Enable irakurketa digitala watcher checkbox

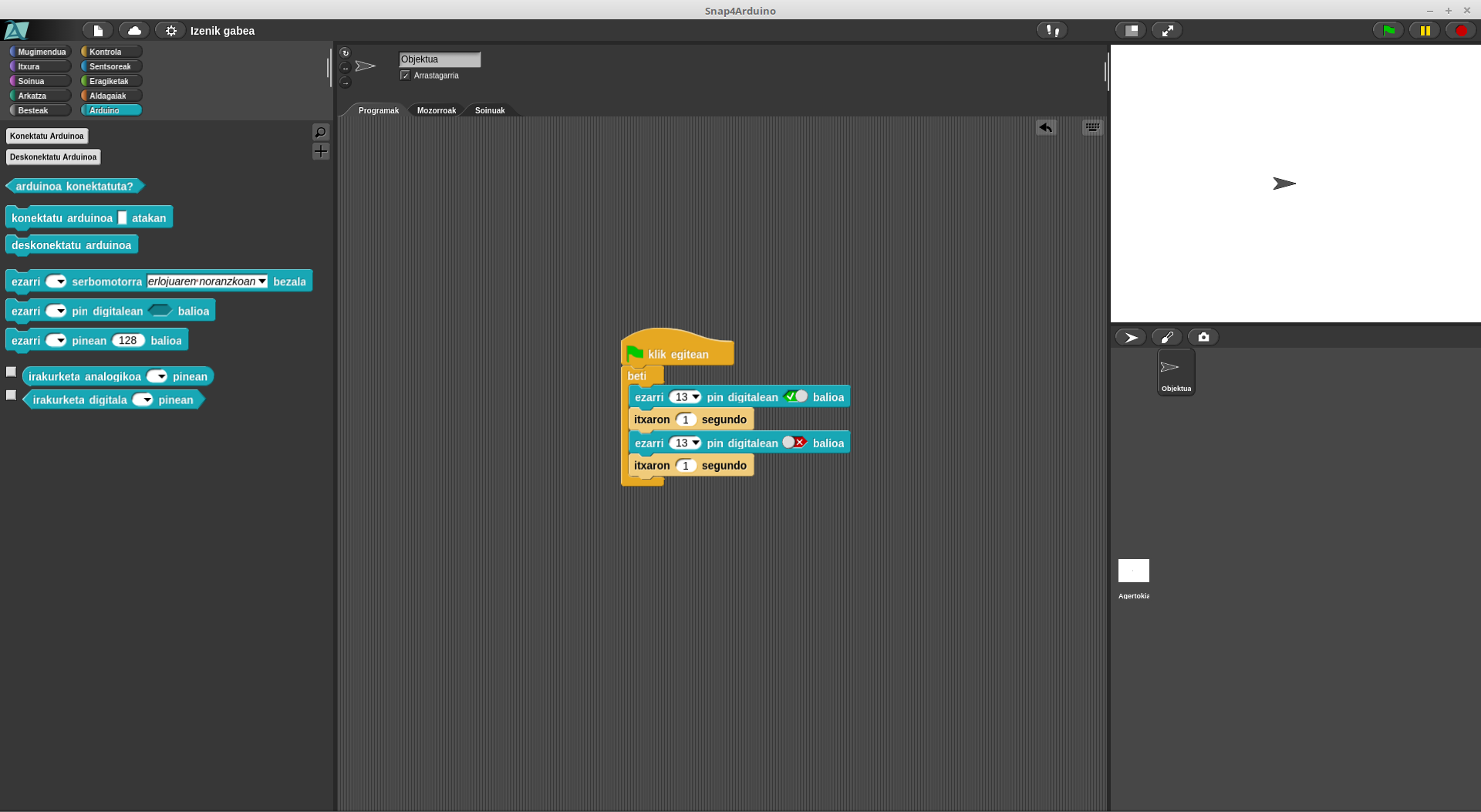coord(12,395)
